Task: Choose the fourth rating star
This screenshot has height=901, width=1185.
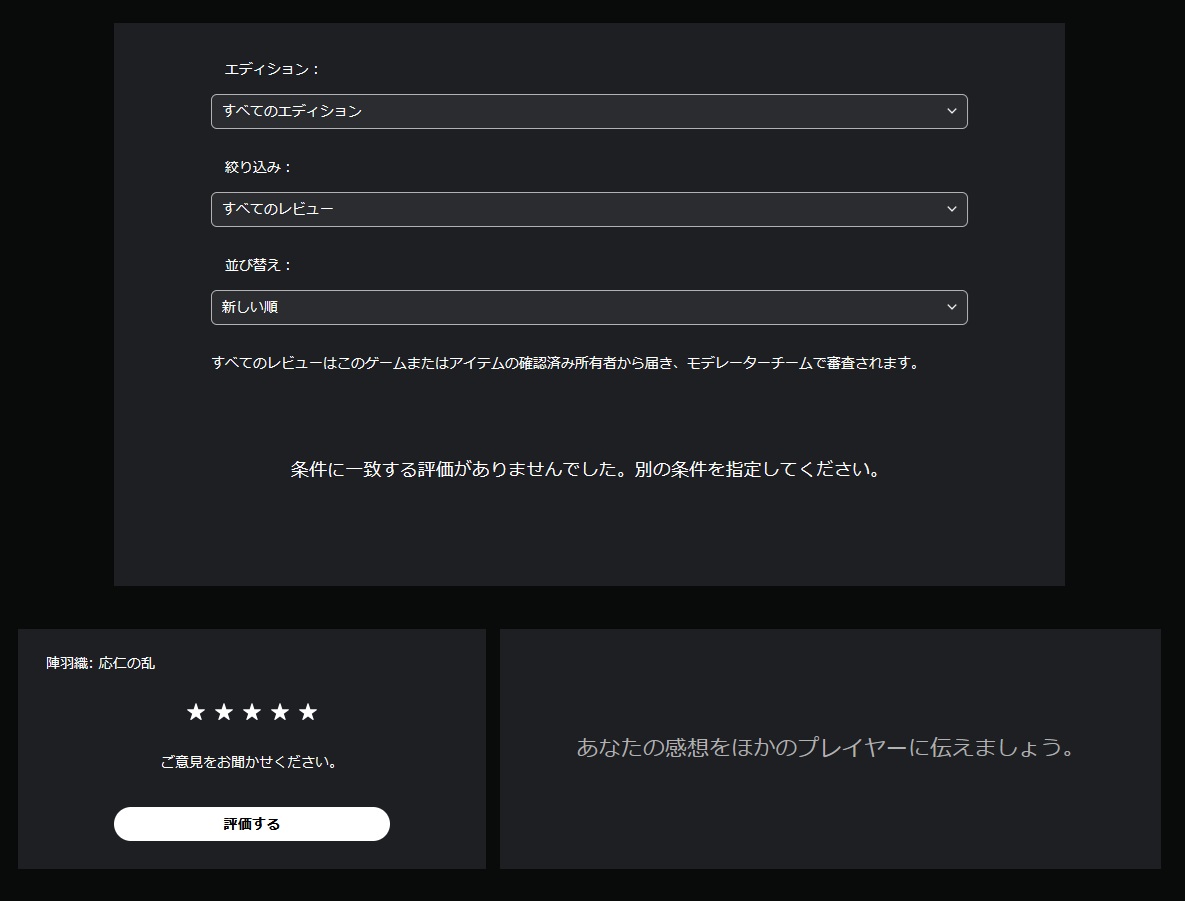Action: click(x=280, y=712)
